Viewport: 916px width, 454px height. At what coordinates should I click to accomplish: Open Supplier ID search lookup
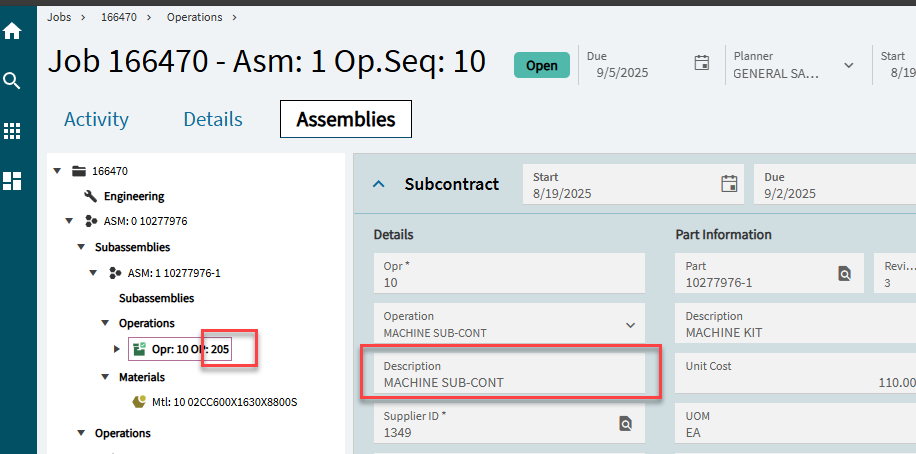pos(626,423)
